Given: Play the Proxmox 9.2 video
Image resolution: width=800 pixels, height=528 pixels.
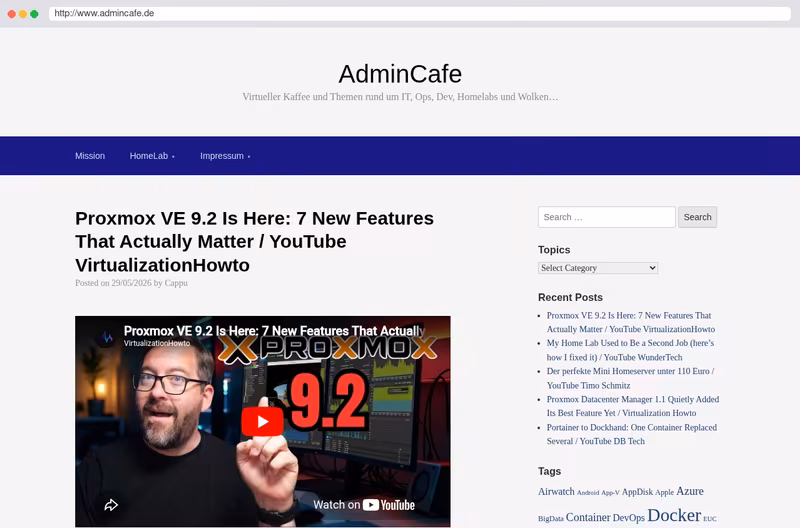Looking at the screenshot, I should pyautogui.click(x=262, y=421).
